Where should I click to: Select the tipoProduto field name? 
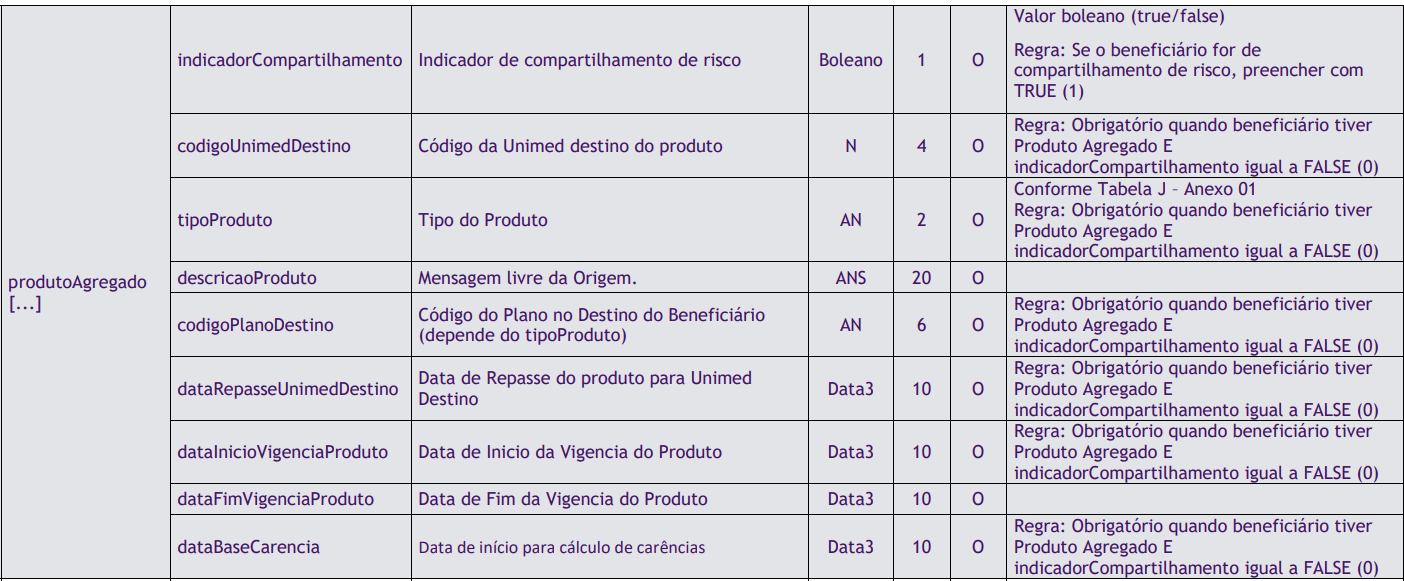224,220
